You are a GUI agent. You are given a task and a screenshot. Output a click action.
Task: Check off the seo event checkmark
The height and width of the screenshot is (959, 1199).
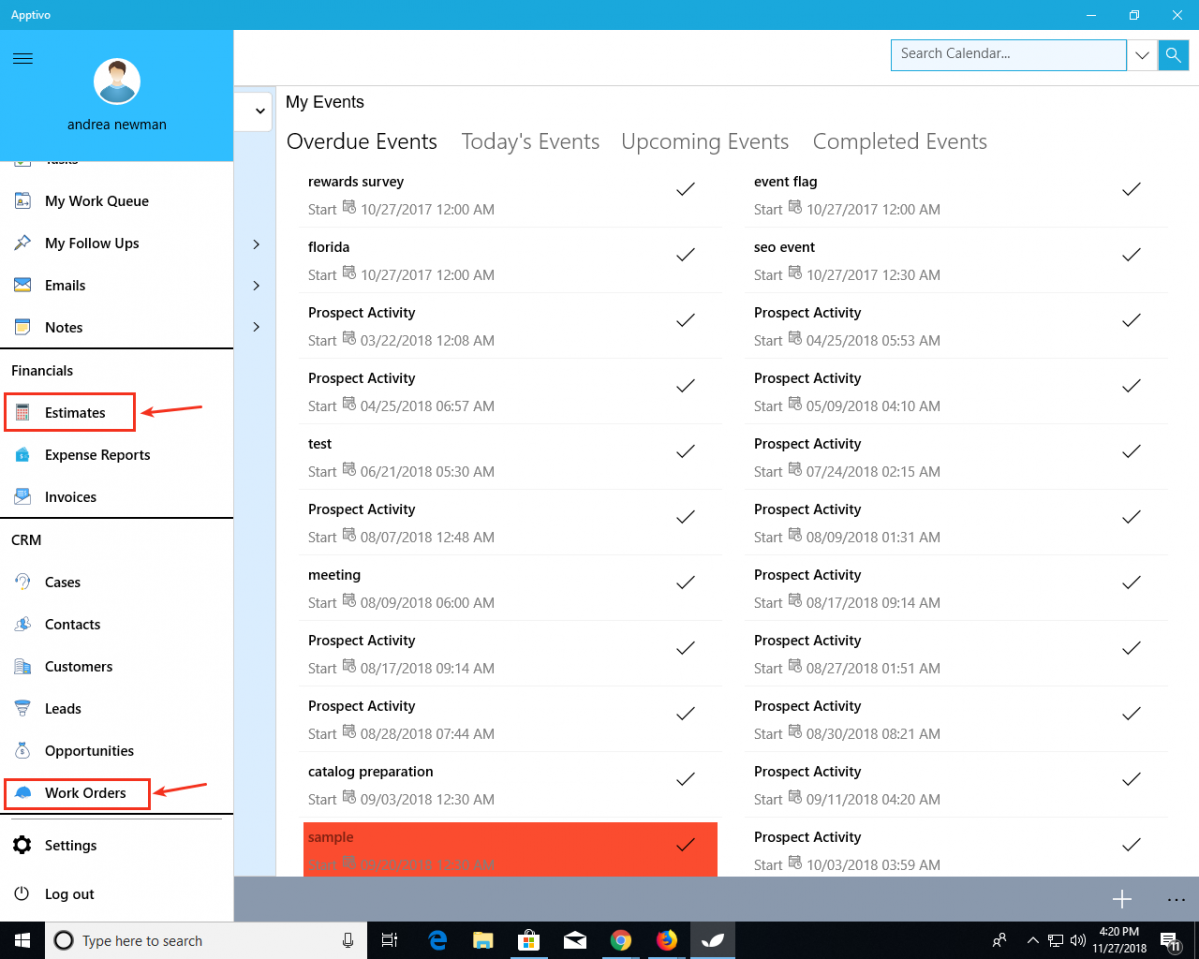click(x=1131, y=255)
